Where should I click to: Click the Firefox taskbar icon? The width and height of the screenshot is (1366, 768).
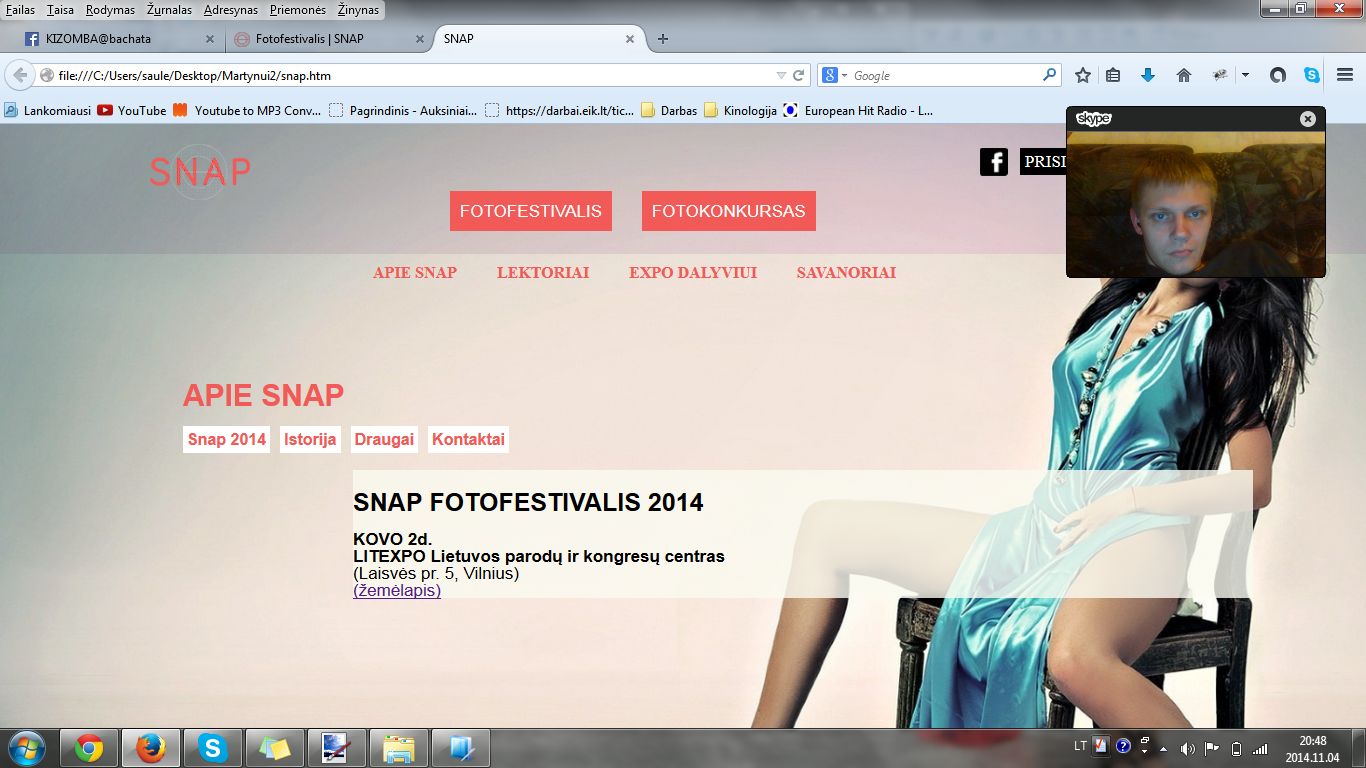[151, 748]
